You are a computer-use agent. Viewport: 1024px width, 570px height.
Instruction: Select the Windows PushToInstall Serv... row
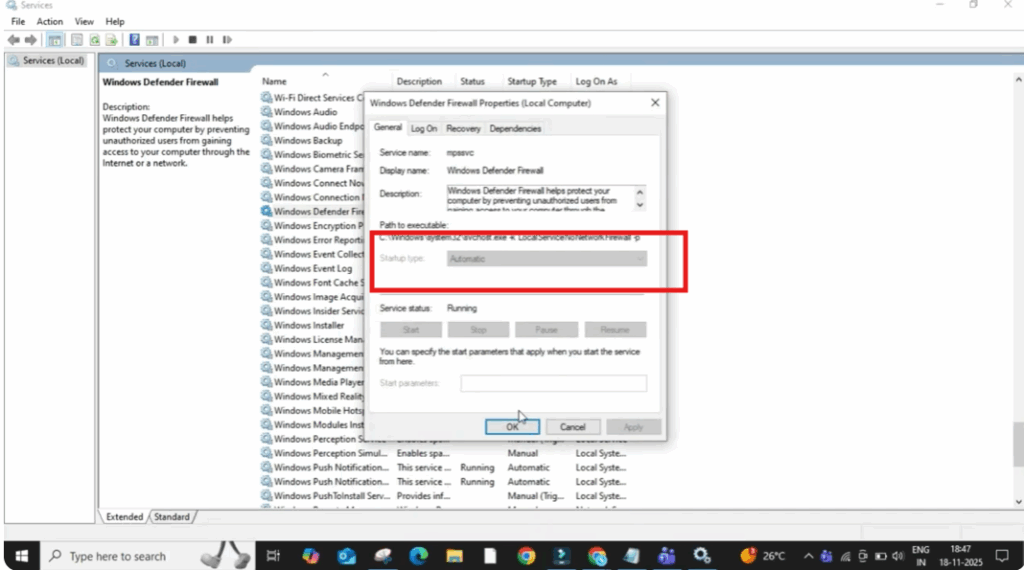(332, 496)
